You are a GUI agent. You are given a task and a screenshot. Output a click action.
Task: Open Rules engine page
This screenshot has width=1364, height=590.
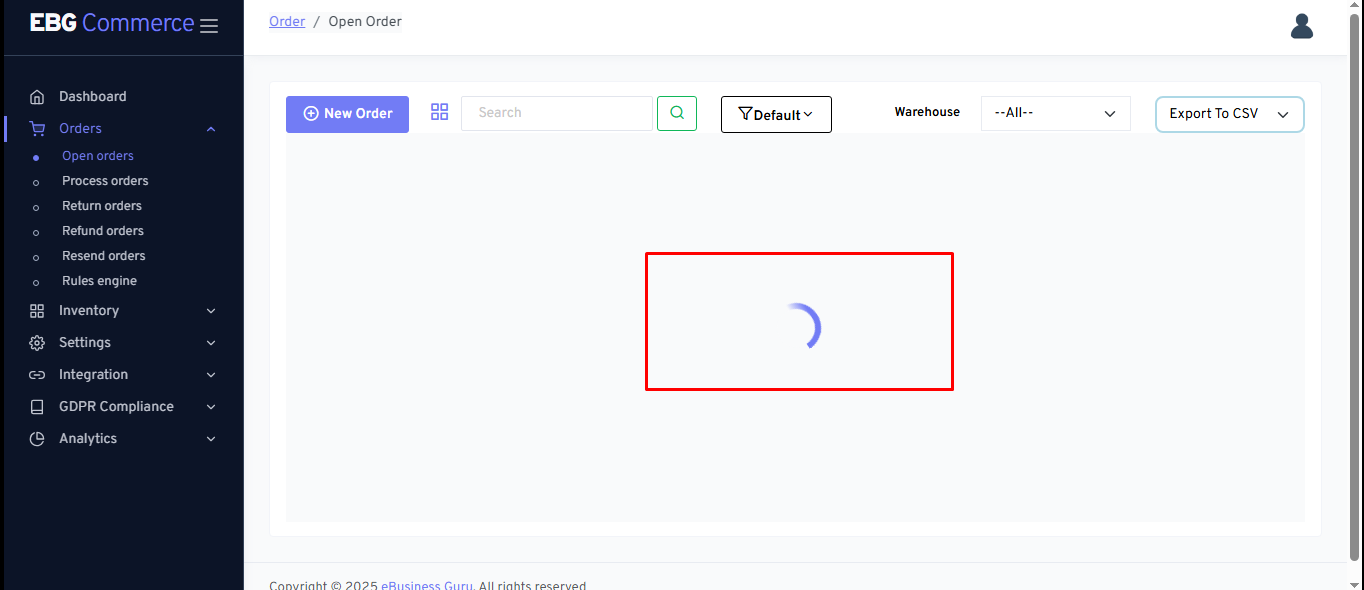coord(99,281)
